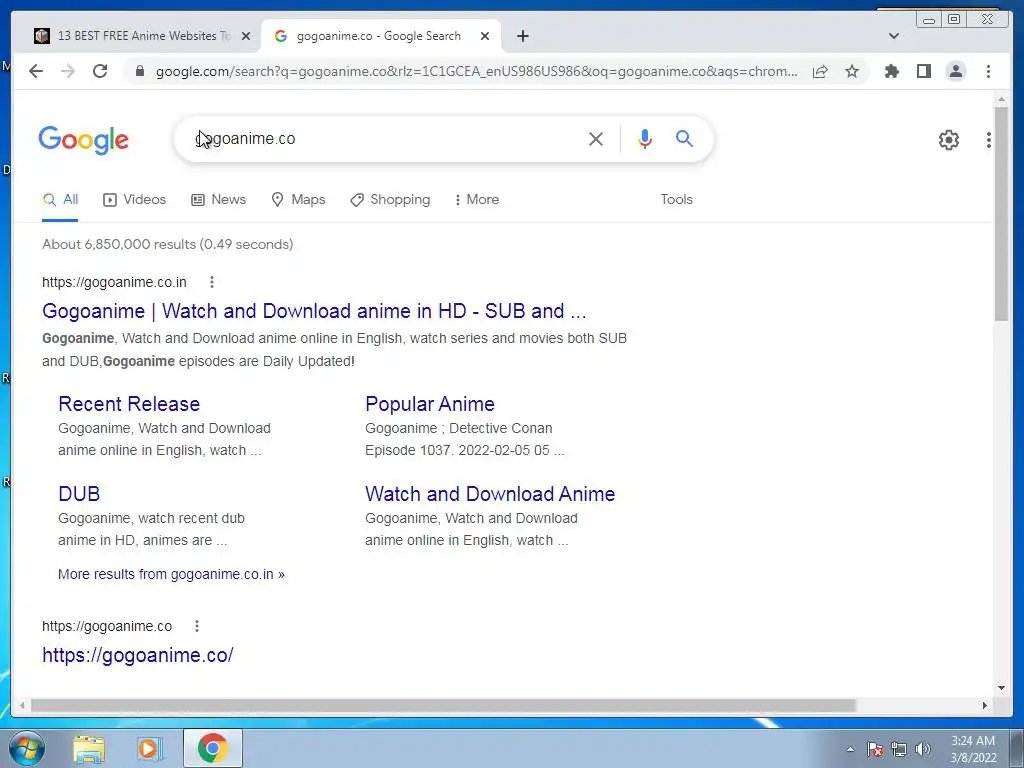Switch to Maps results
1024x768 pixels.
point(298,200)
